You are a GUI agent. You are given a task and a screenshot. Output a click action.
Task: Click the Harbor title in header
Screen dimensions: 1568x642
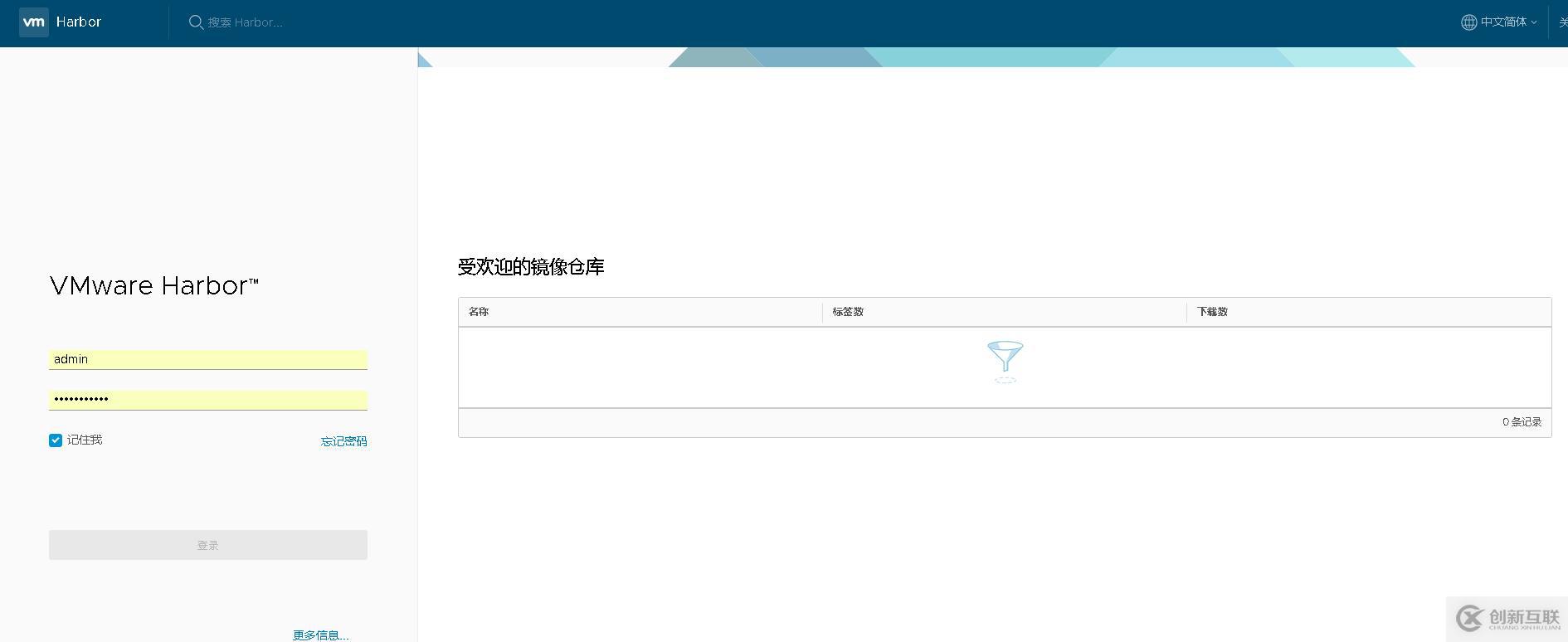pos(79,22)
